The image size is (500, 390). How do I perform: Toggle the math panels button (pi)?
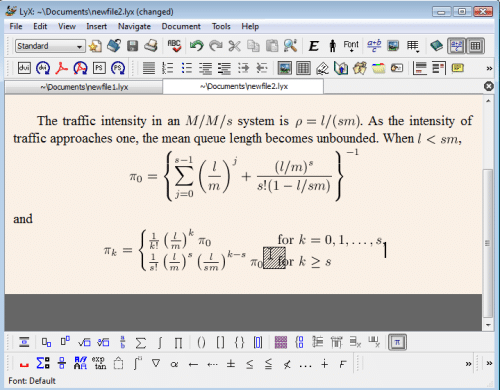click(397, 342)
